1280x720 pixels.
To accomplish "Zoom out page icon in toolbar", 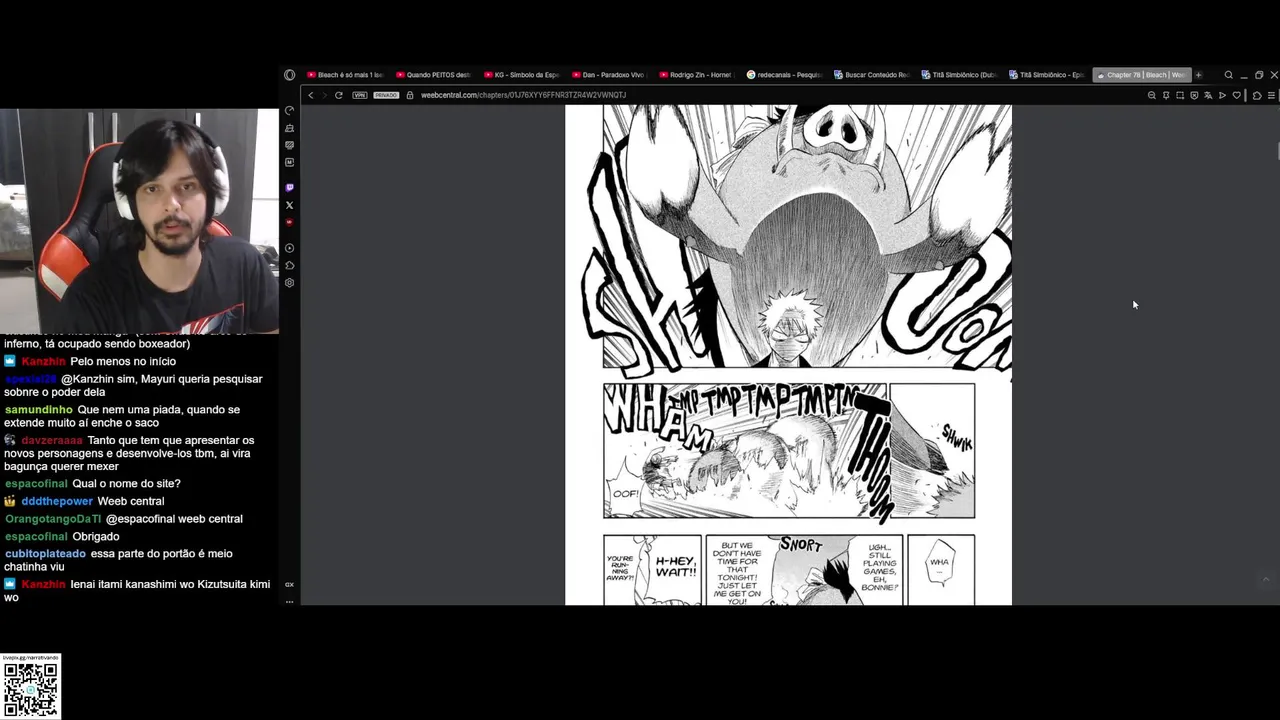I will (x=1152, y=95).
